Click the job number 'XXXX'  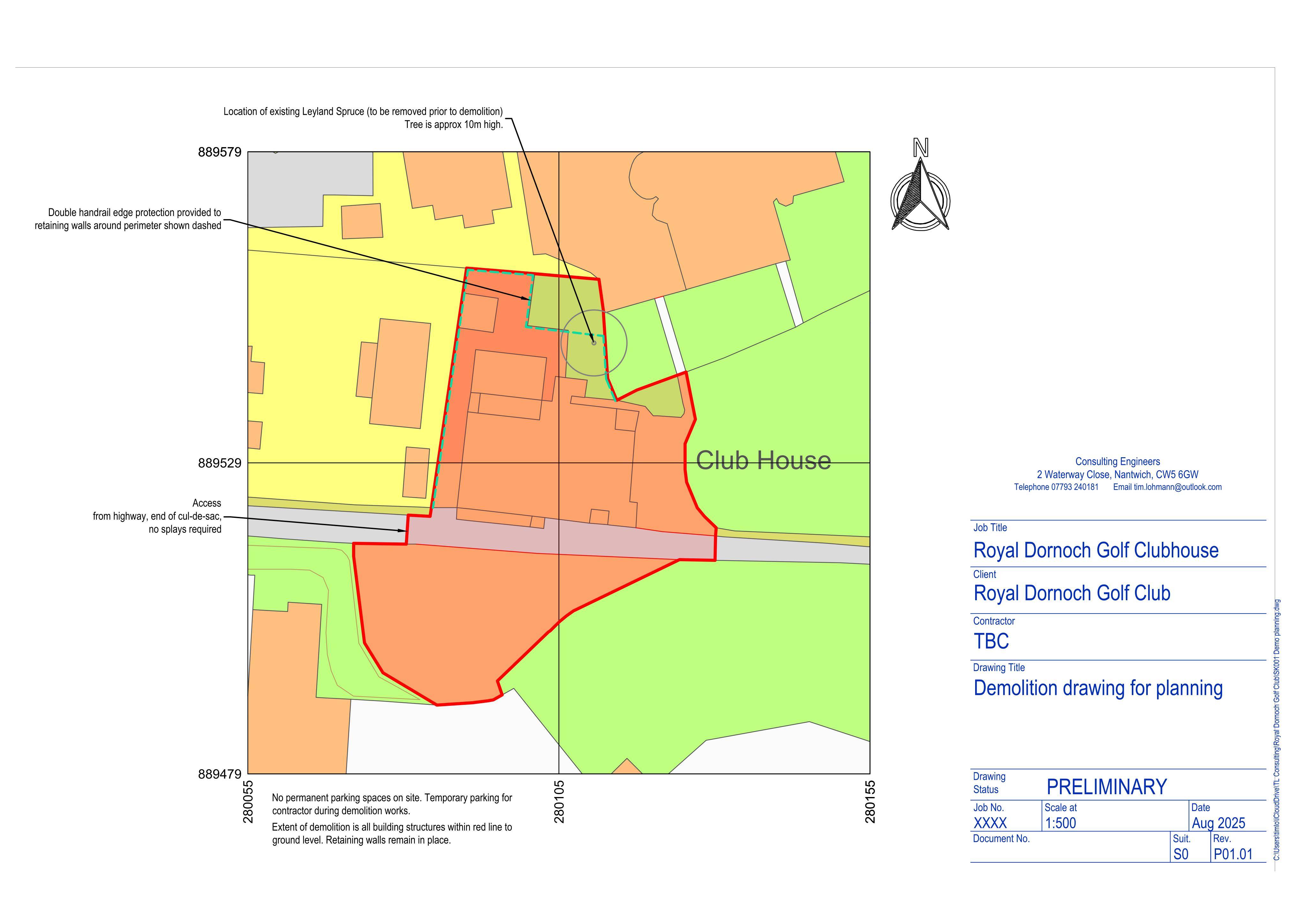pos(990,823)
